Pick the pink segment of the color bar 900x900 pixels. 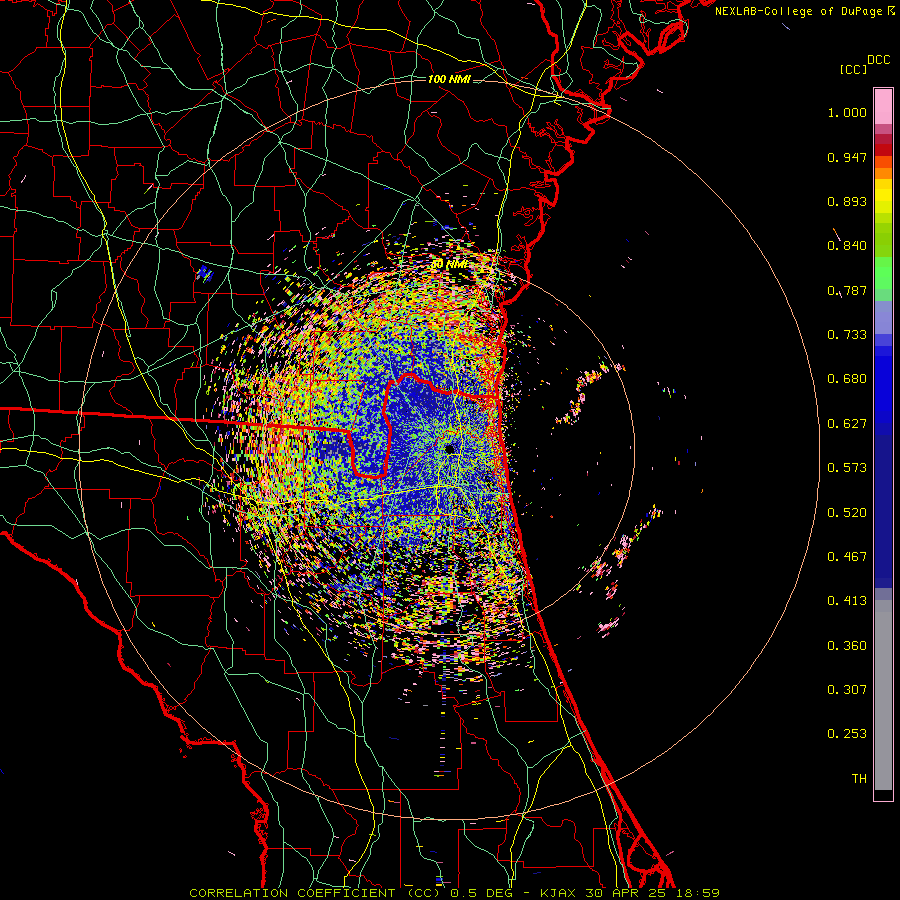883,106
